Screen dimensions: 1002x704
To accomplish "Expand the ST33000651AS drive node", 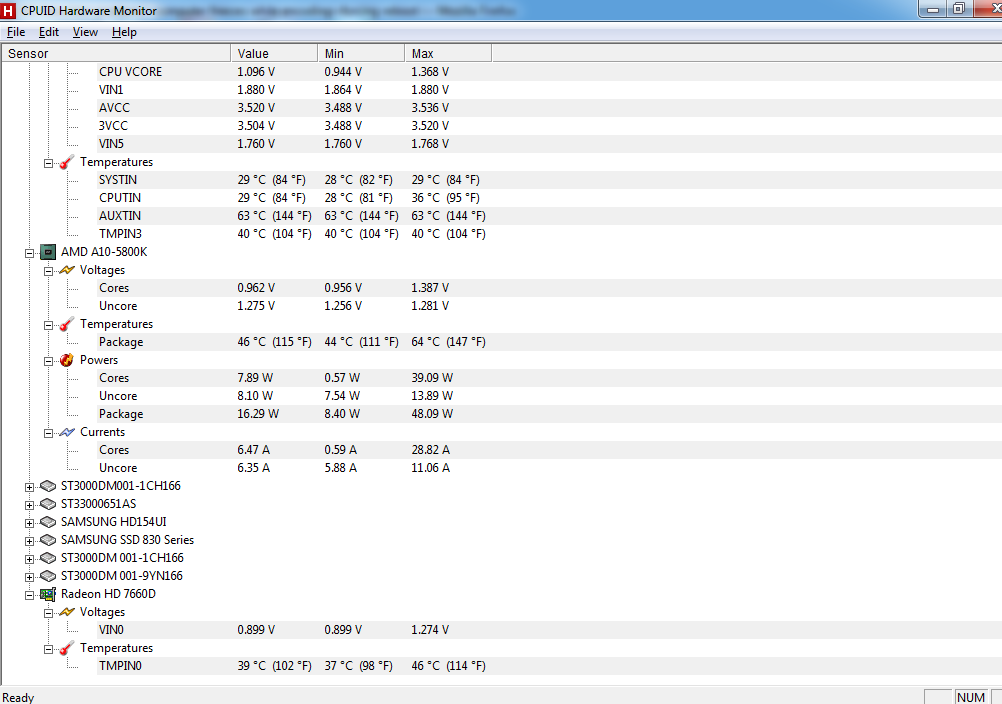I will coord(29,505).
